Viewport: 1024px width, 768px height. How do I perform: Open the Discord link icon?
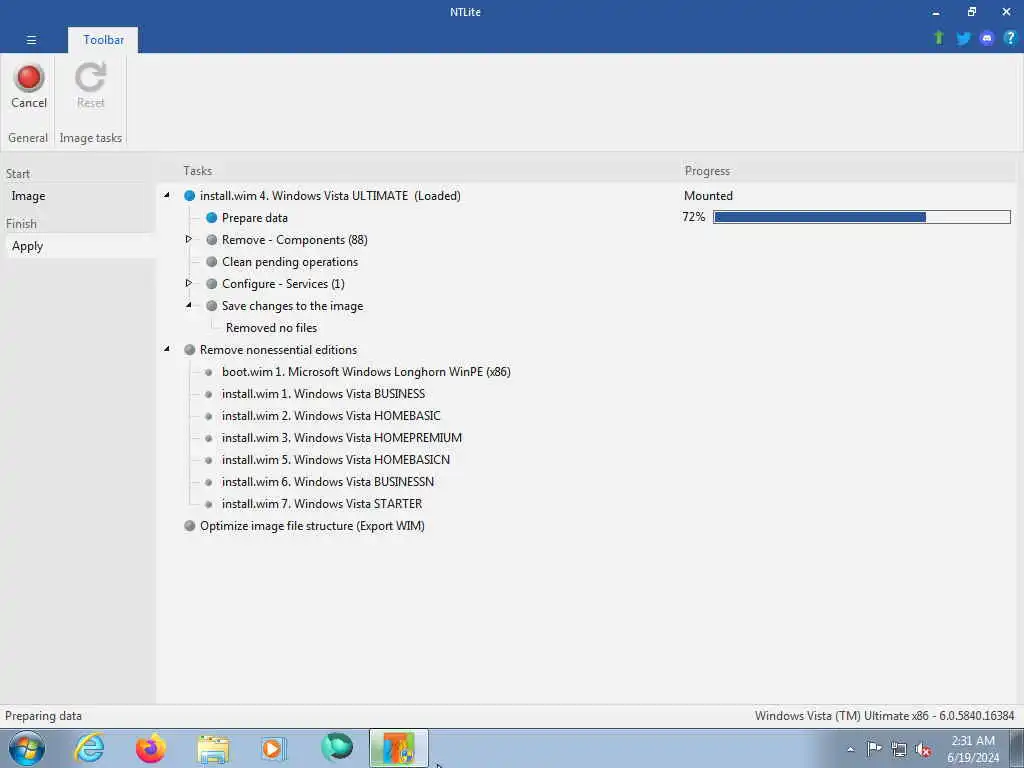987,39
